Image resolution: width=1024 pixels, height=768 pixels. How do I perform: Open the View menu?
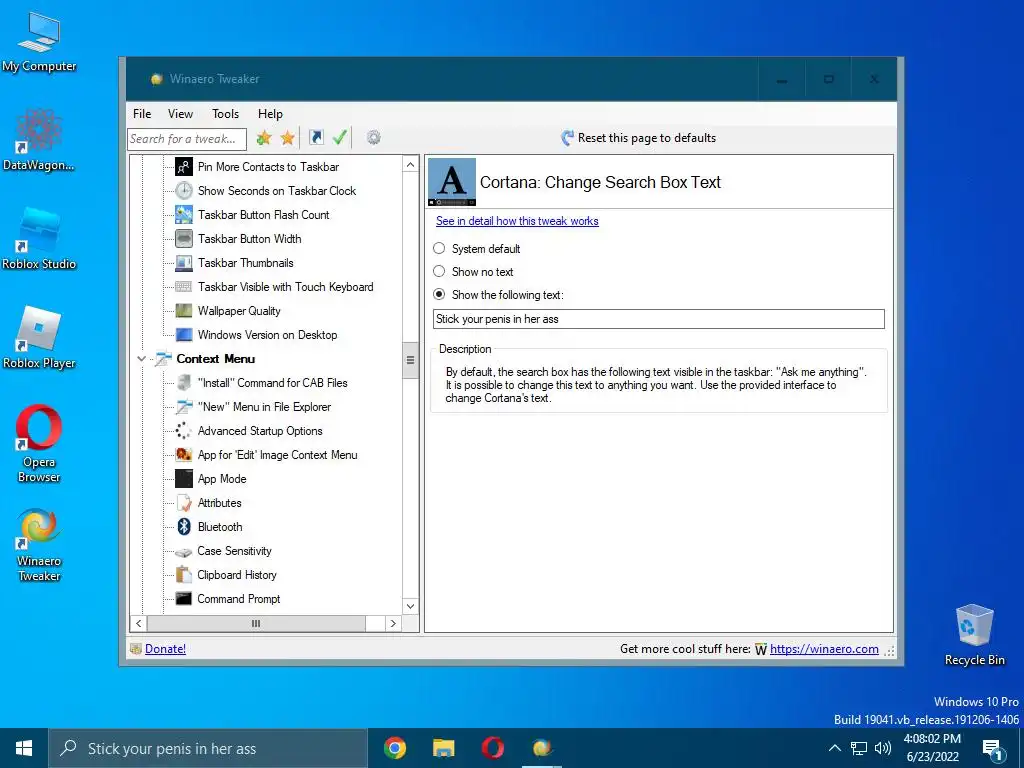(x=180, y=114)
